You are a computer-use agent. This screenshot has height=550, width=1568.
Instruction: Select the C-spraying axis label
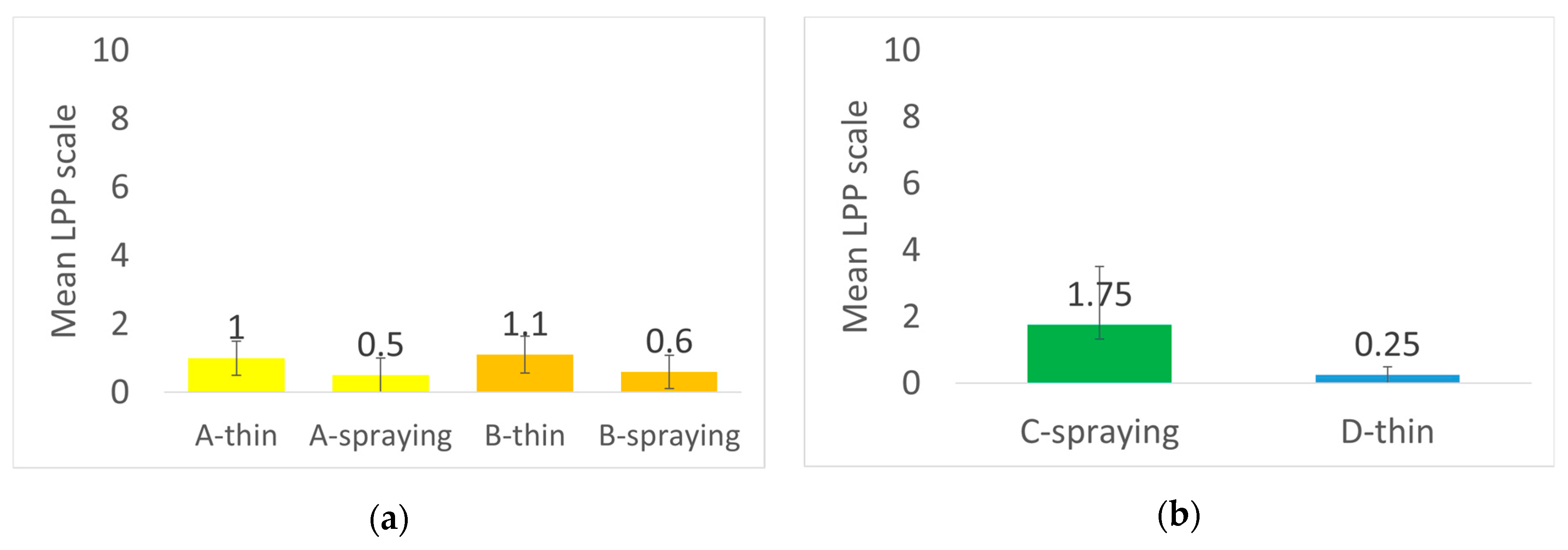point(1099,433)
